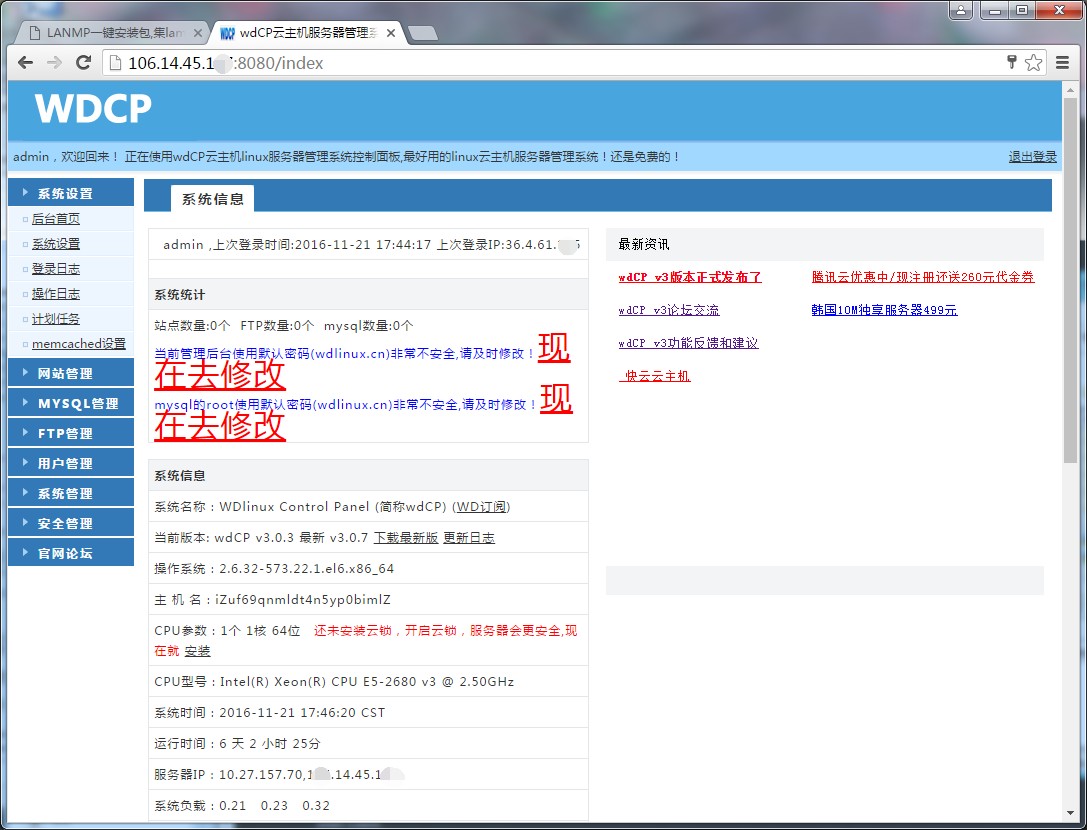Click the browser forward arrow
This screenshot has height=830, width=1087.
pyautogui.click(x=54, y=63)
